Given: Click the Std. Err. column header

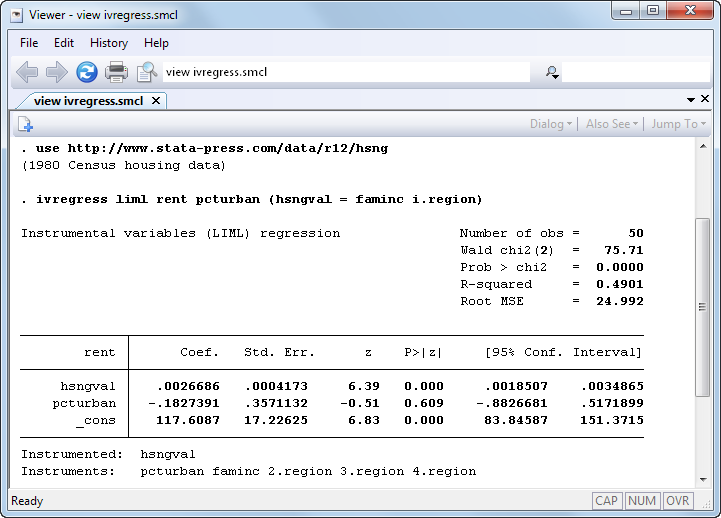Looking at the screenshot, I should [x=280, y=353].
